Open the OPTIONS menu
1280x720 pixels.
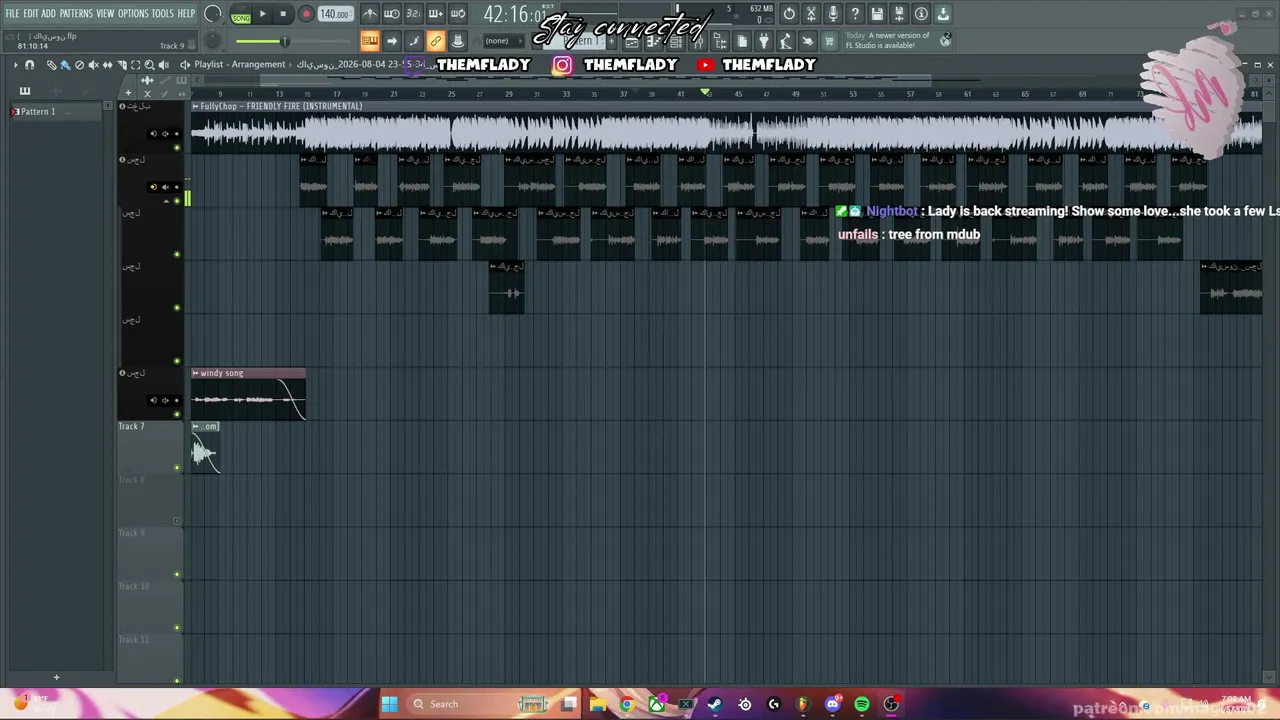(133, 14)
